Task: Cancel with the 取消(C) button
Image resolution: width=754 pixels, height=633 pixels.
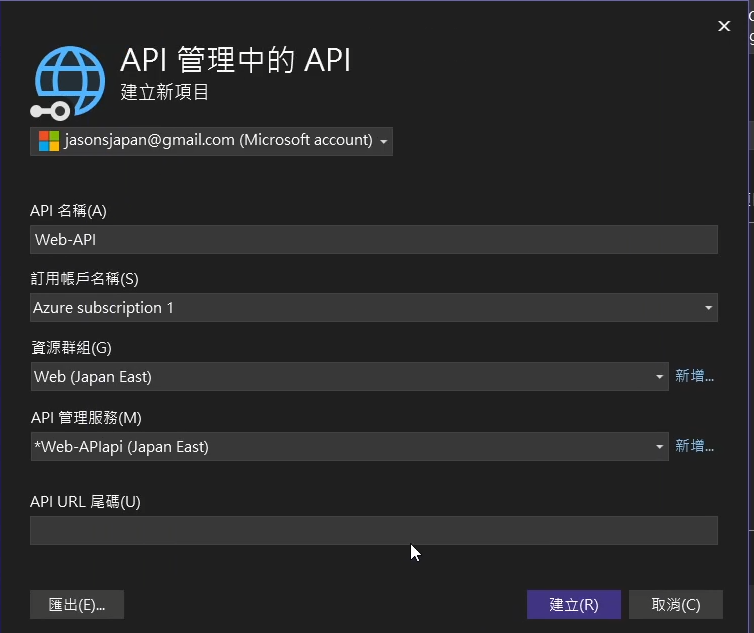Action: point(676,605)
